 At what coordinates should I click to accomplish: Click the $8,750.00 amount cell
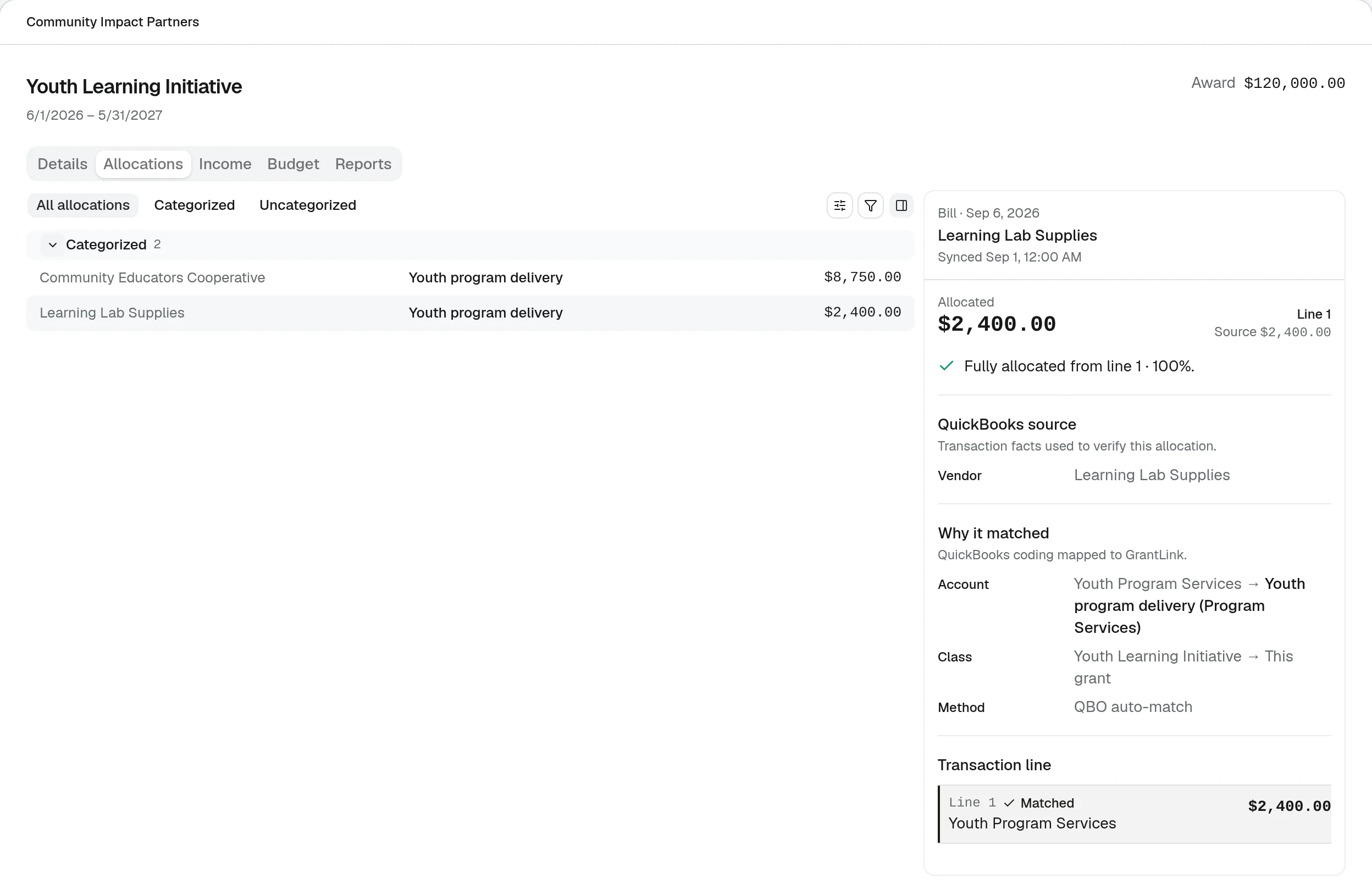click(862, 277)
